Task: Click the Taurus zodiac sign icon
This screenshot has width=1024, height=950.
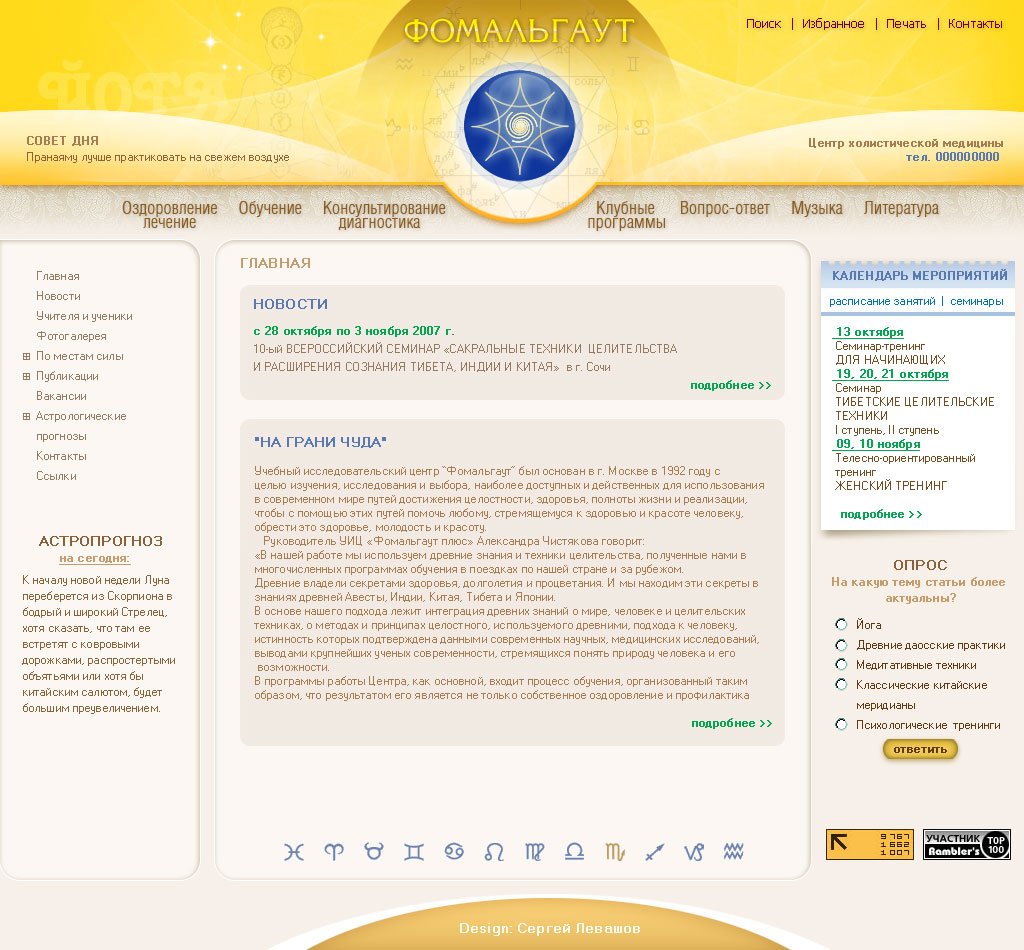Action: 374,851
